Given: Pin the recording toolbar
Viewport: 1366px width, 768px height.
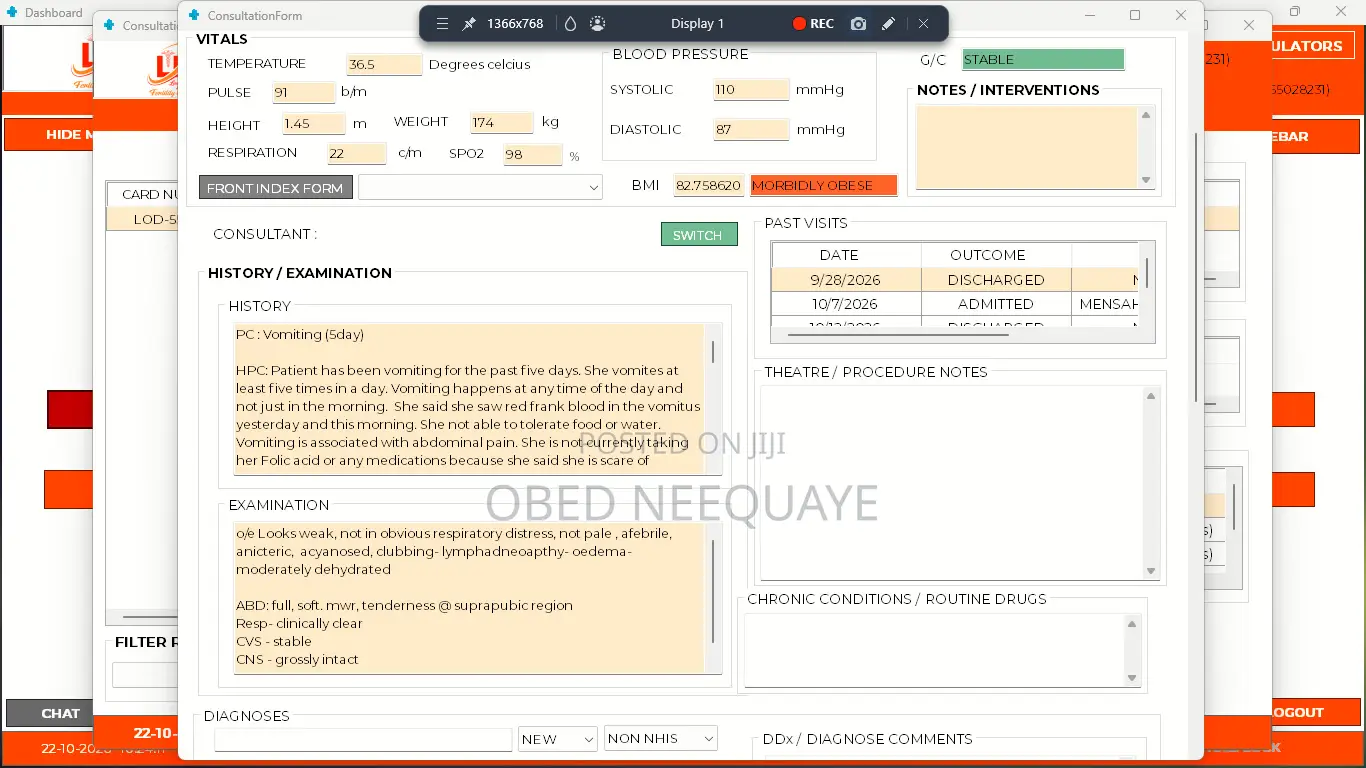Looking at the screenshot, I should coord(469,24).
